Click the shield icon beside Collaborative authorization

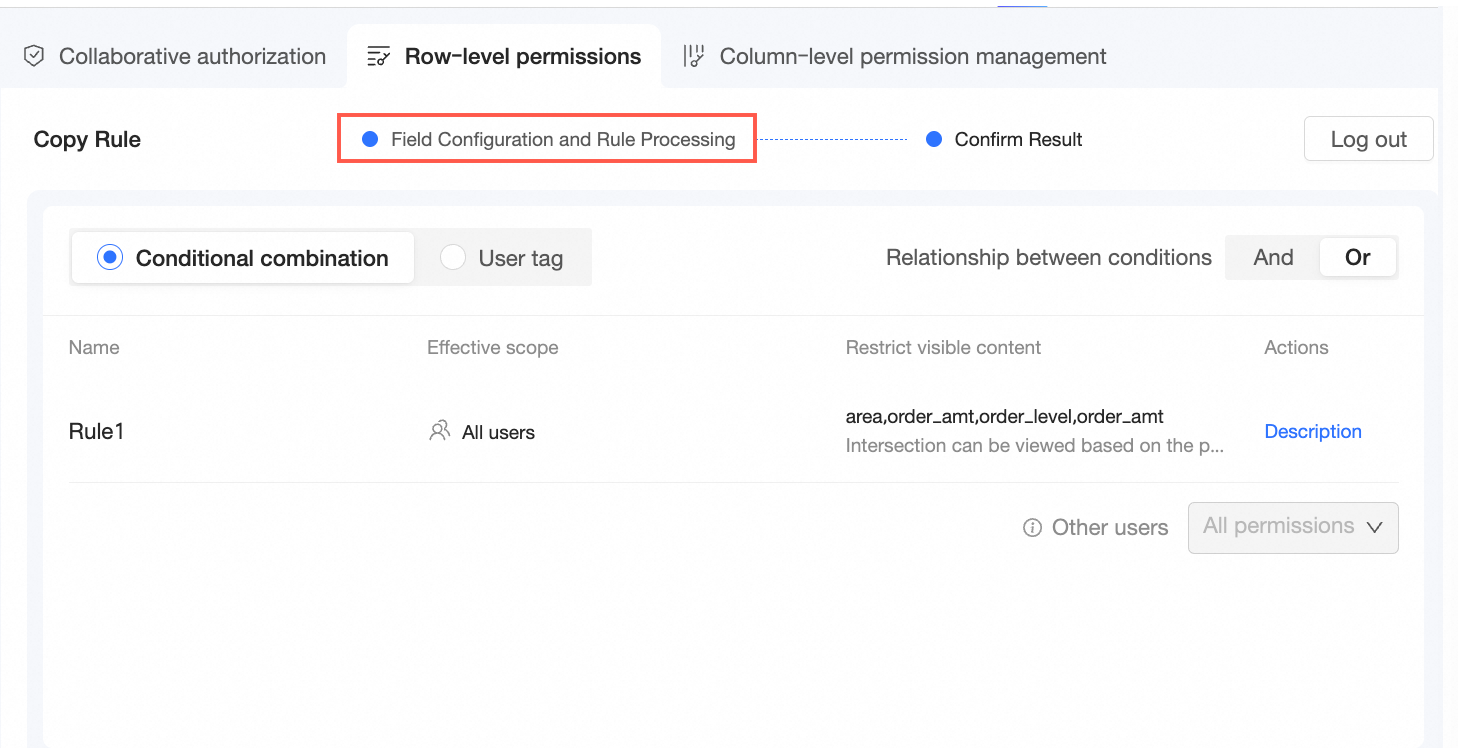pos(34,57)
